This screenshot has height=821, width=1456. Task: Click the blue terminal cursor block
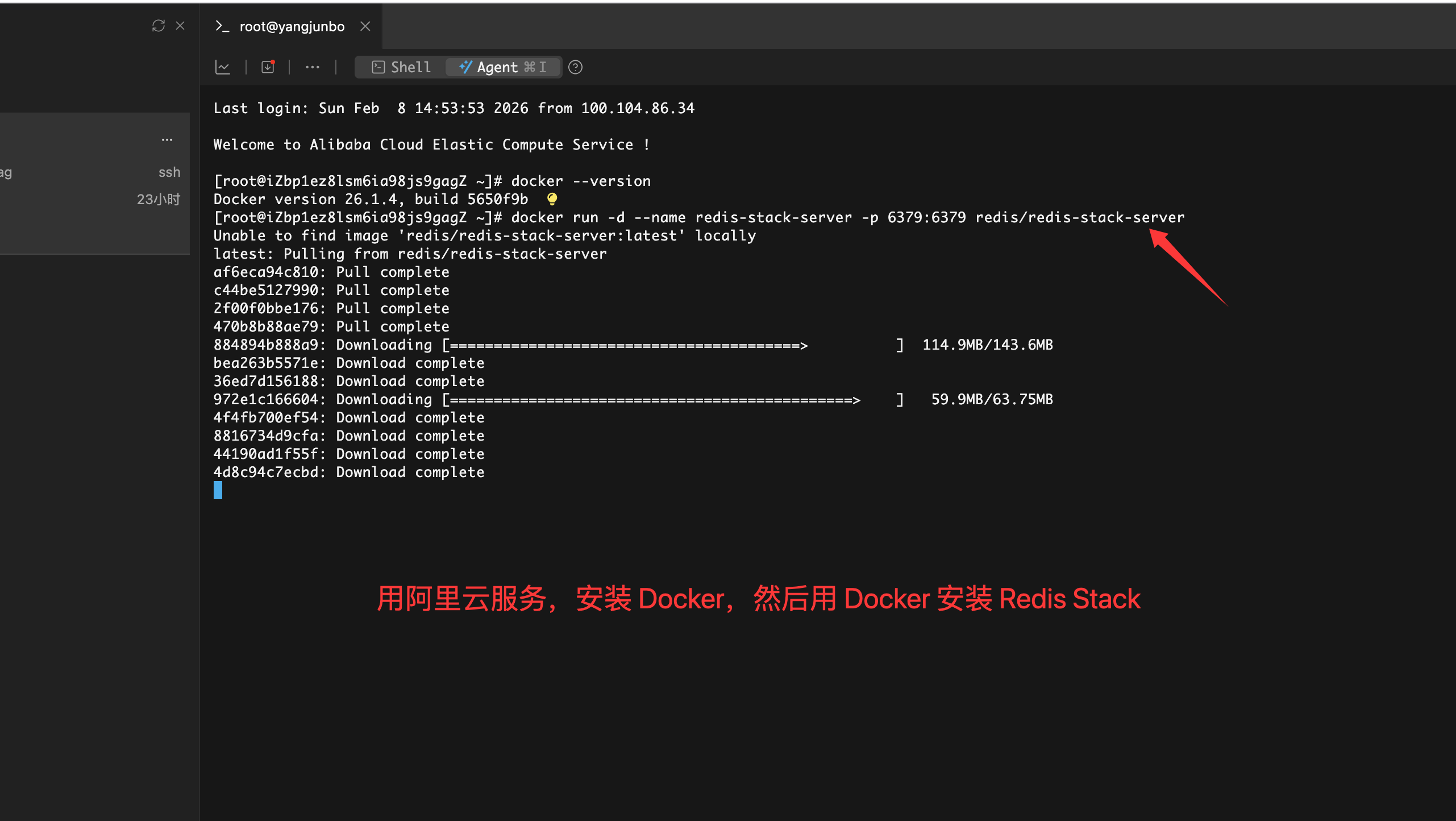click(218, 490)
